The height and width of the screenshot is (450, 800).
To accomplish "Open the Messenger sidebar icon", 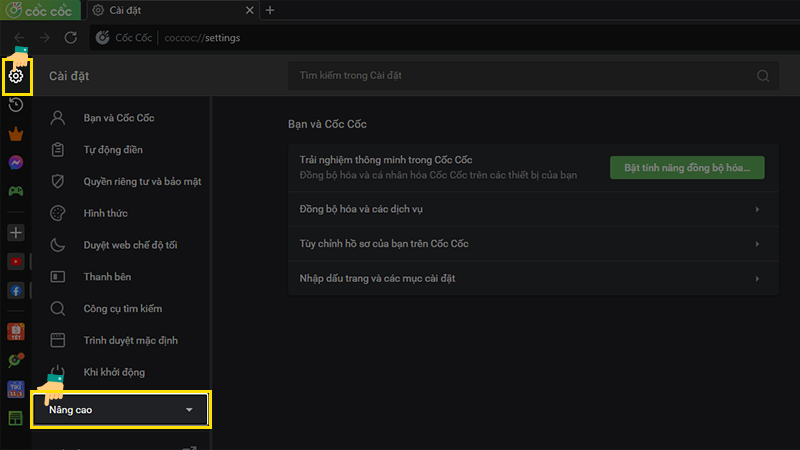I will click(x=16, y=162).
